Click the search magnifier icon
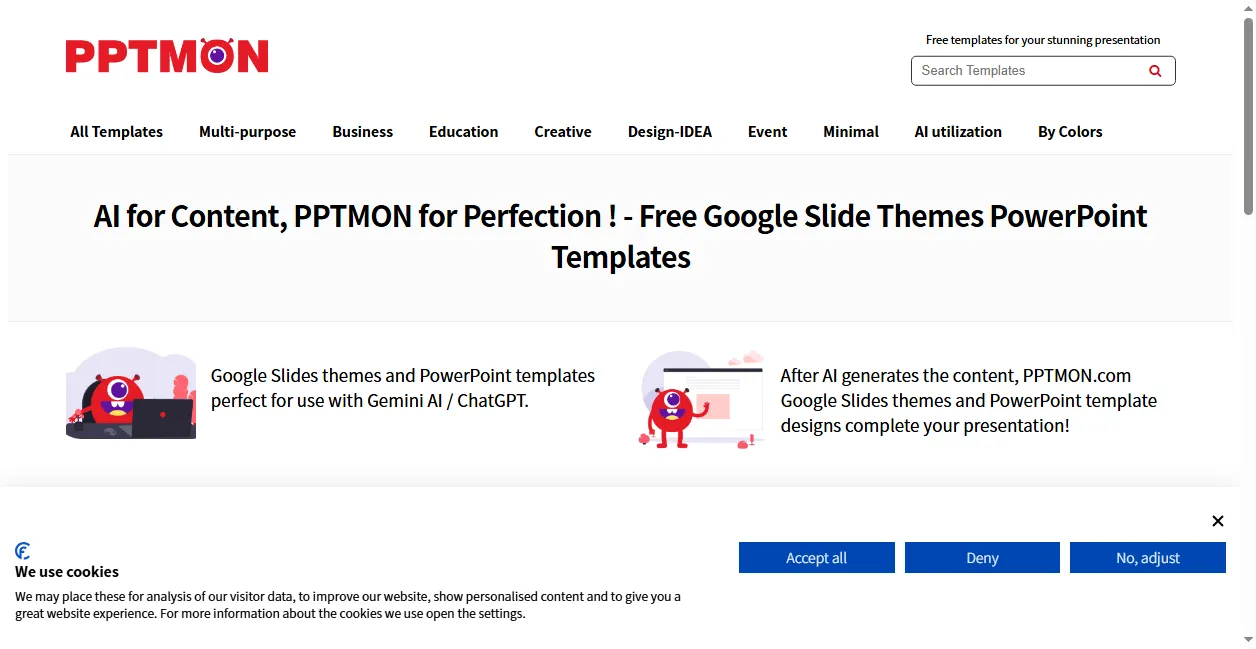The height and width of the screenshot is (649, 1256). [1155, 71]
